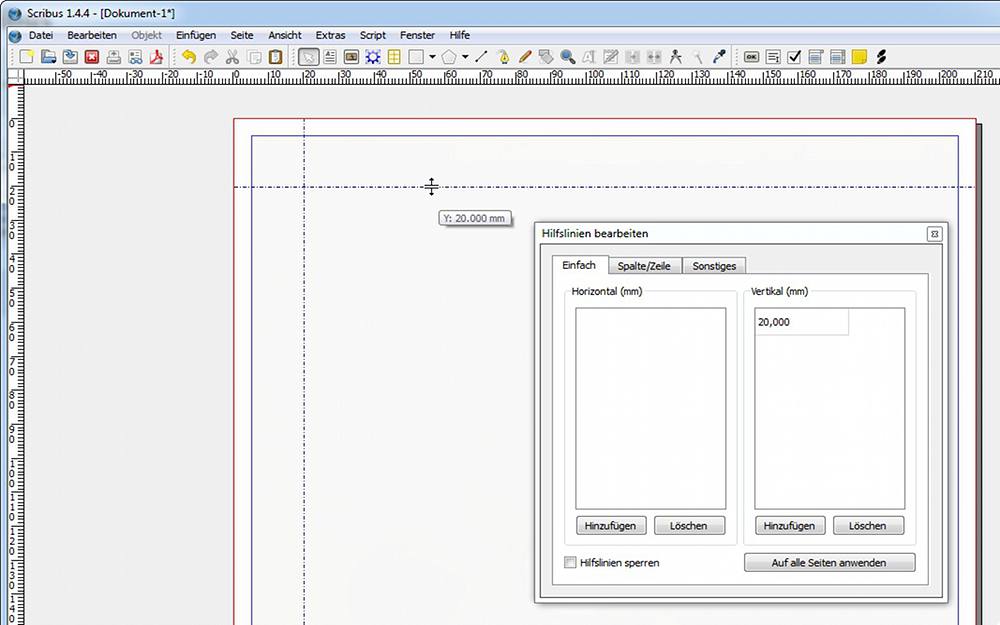Select the Insert Render Frame tool
The width and height of the screenshot is (1000, 625).
pos(373,57)
